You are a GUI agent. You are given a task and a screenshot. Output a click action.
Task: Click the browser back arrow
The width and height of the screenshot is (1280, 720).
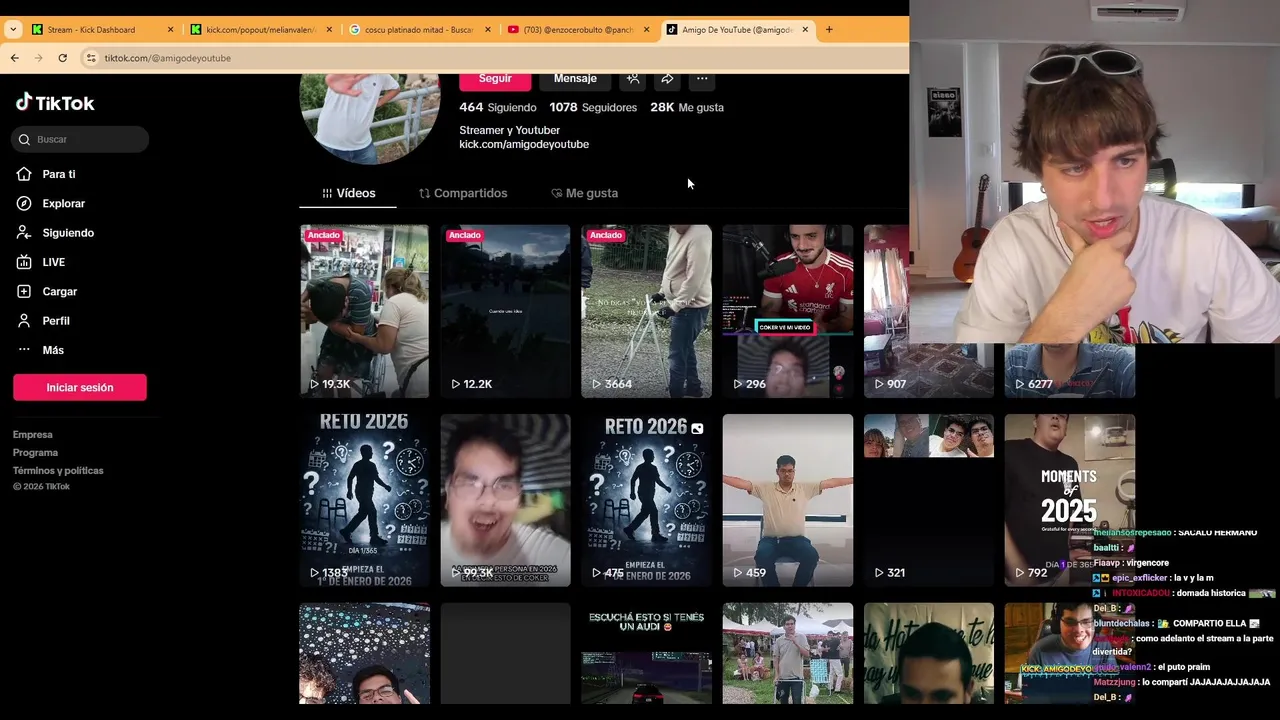pyautogui.click(x=14, y=58)
